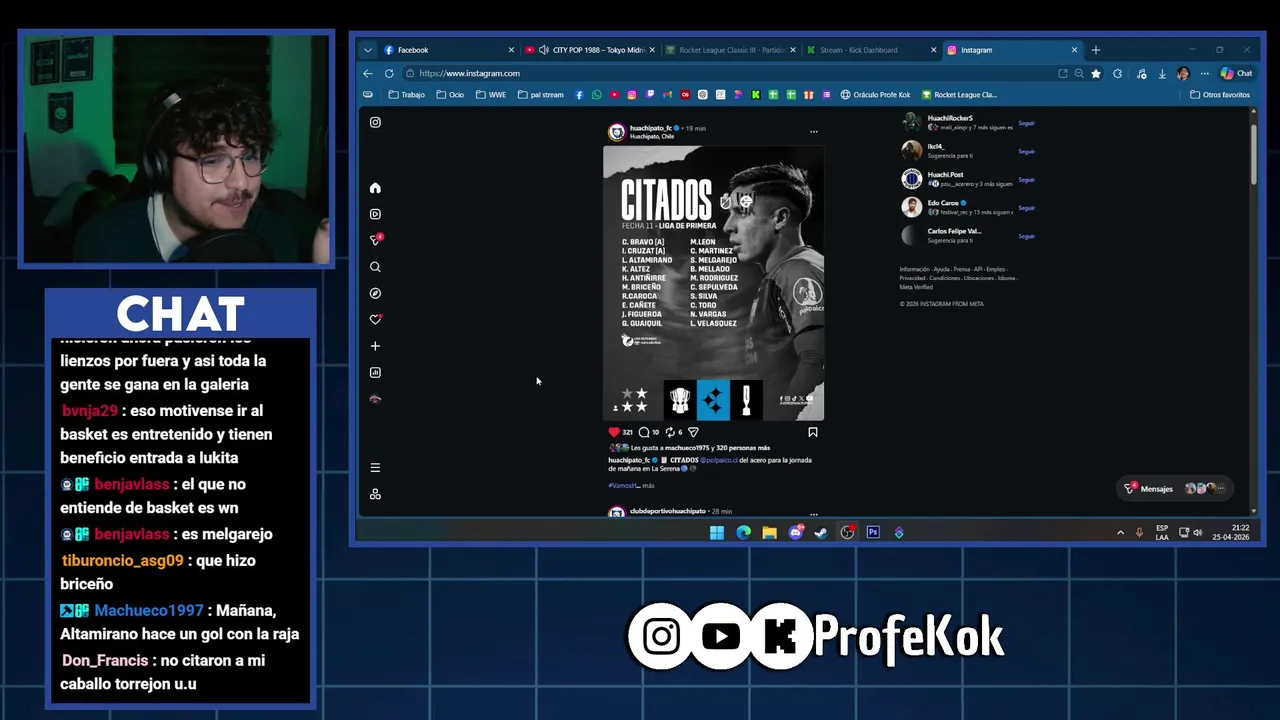Open the Reels icon in Instagram sidebar
1280x720 pixels.
[x=375, y=214]
